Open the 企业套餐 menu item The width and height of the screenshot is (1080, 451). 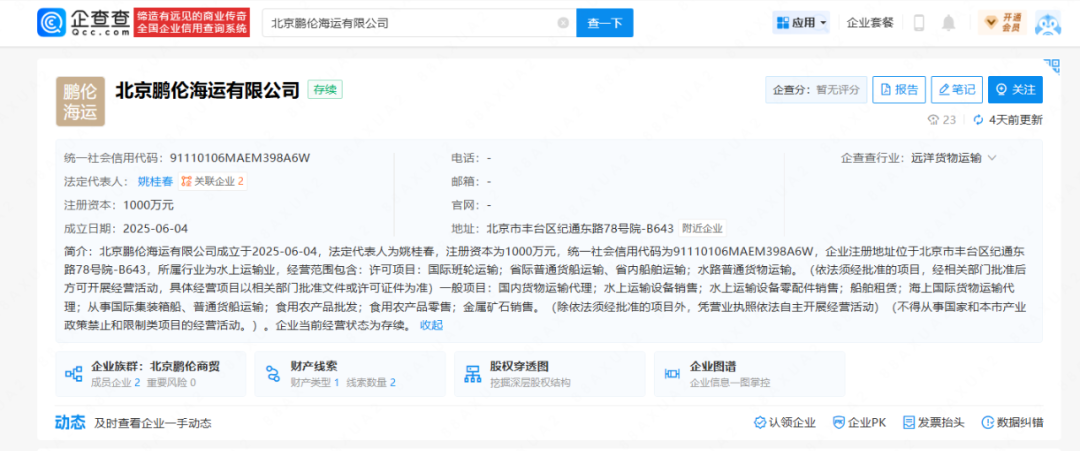click(x=870, y=23)
